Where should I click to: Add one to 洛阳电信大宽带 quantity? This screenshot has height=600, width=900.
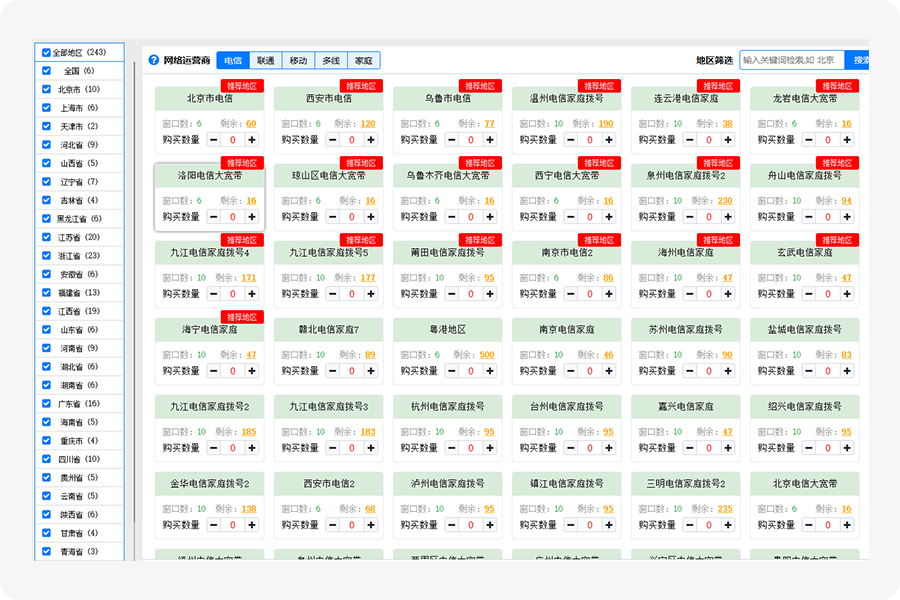(x=252, y=217)
